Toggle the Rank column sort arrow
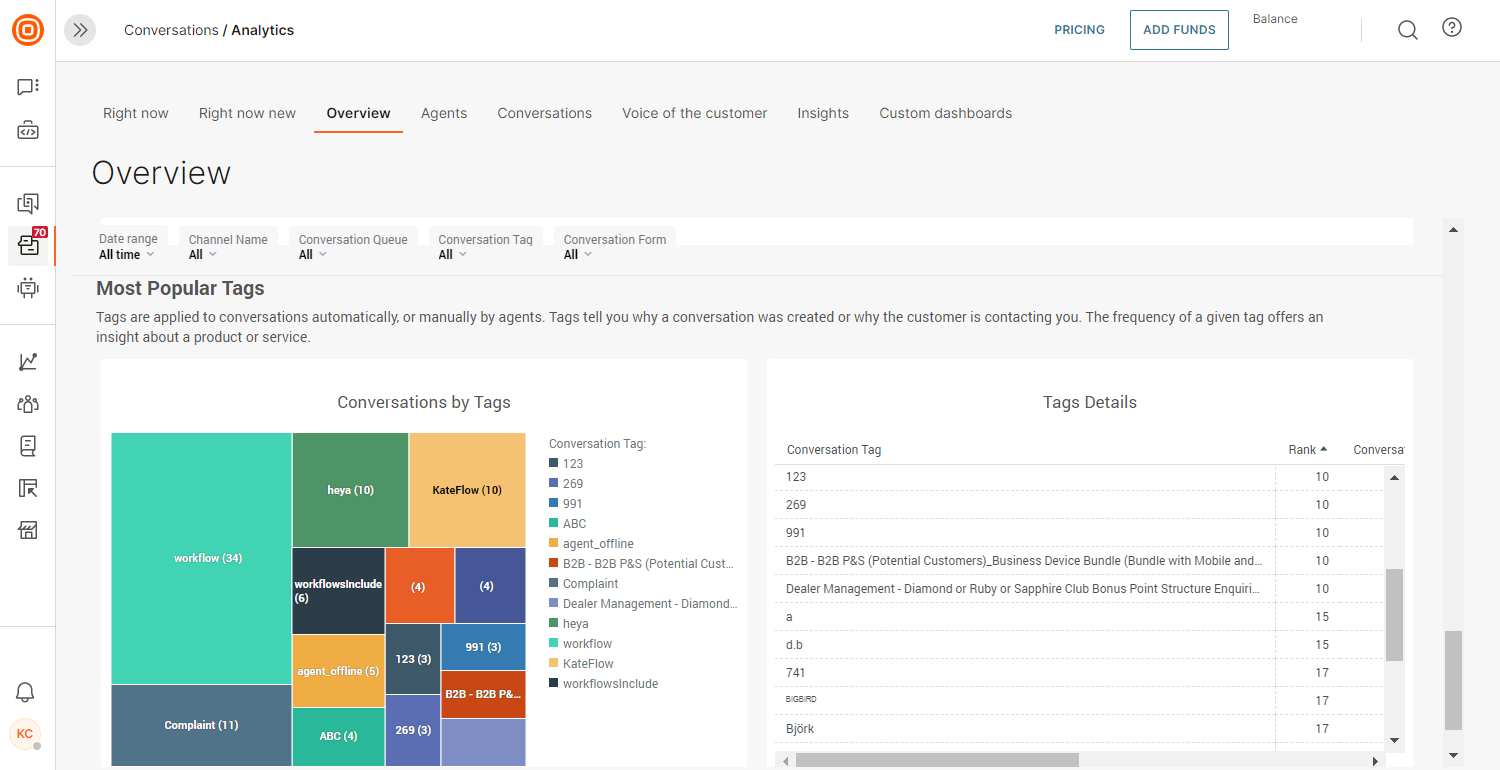The height and width of the screenshot is (770, 1500). 1325,448
